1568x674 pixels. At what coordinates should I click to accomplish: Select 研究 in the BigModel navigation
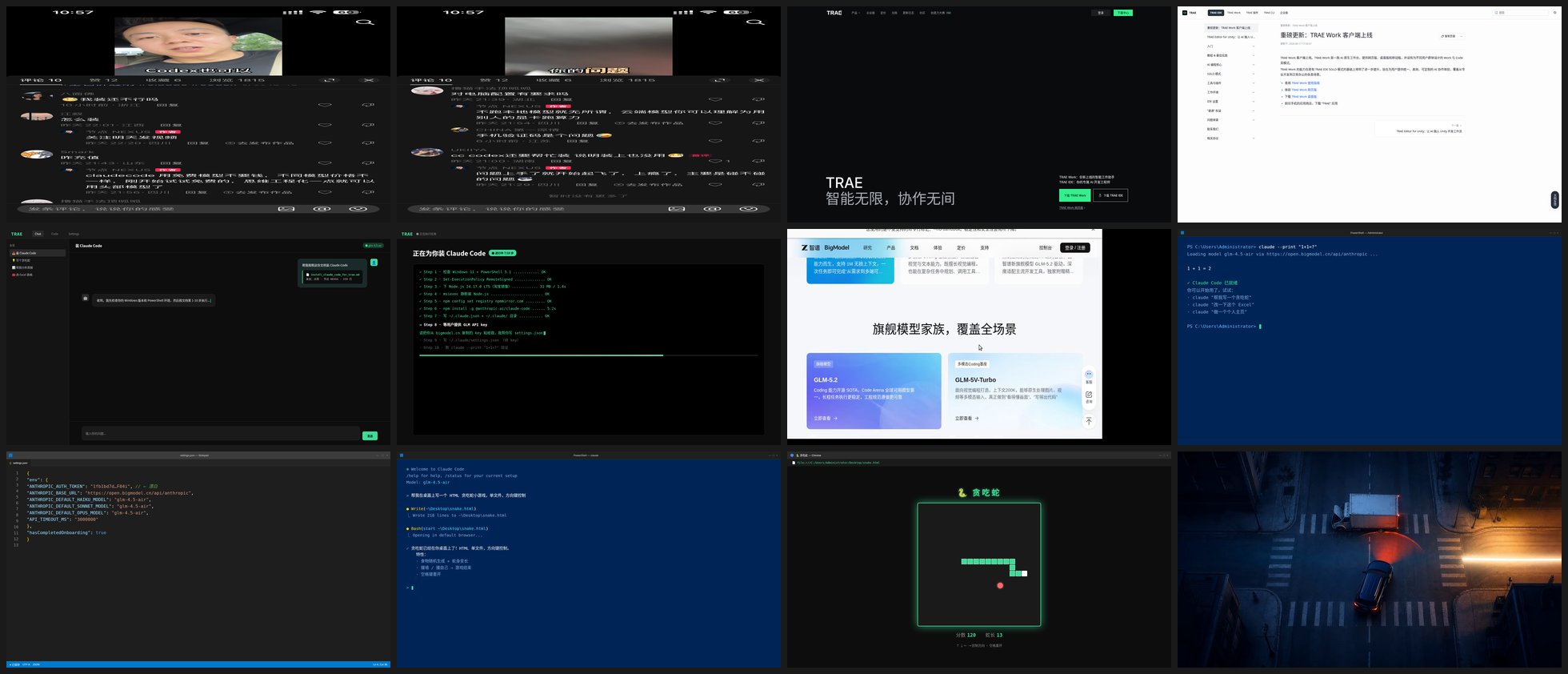pyautogui.click(x=867, y=247)
